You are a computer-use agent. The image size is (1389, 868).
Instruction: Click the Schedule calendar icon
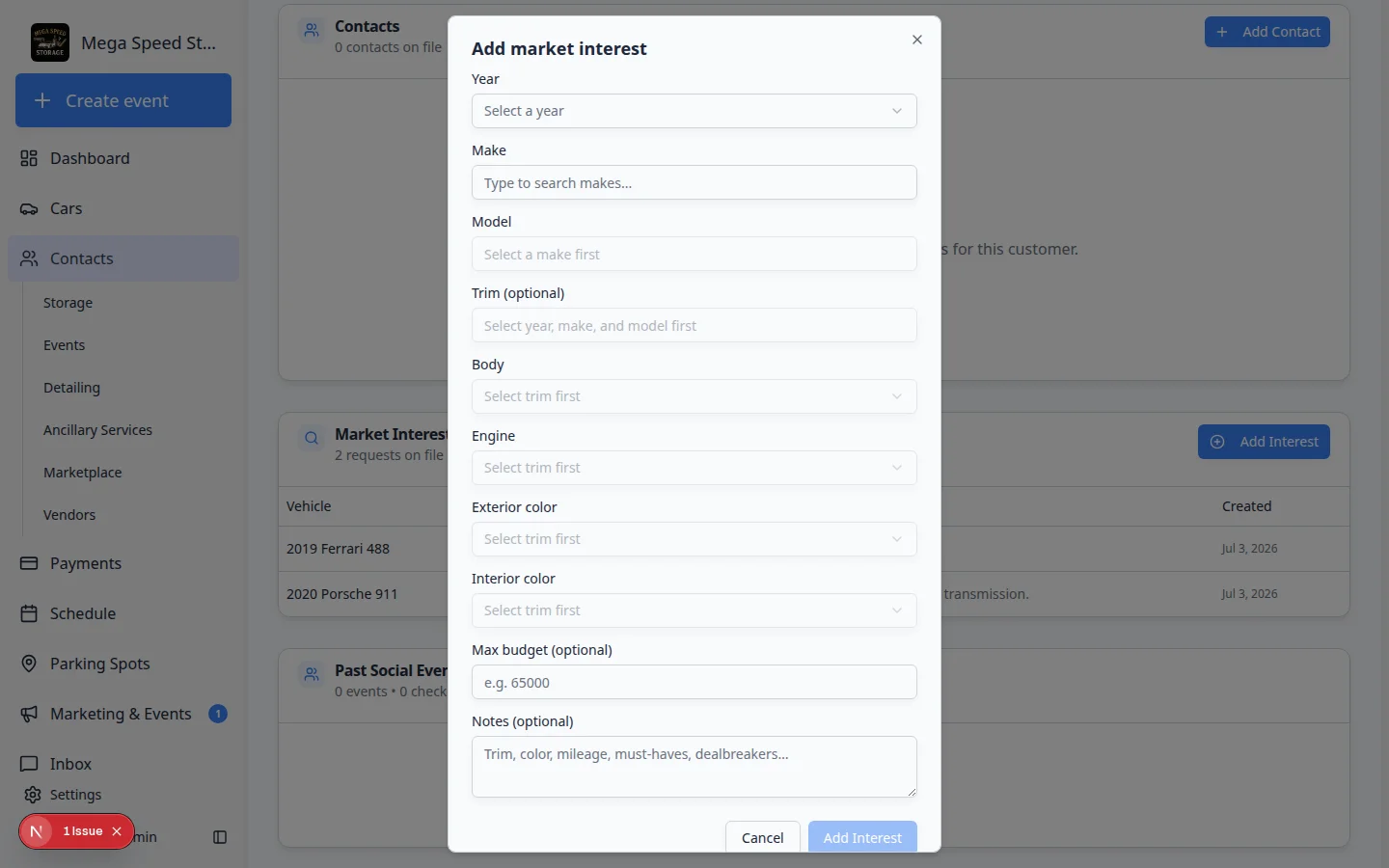pyautogui.click(x=29, y=613)
